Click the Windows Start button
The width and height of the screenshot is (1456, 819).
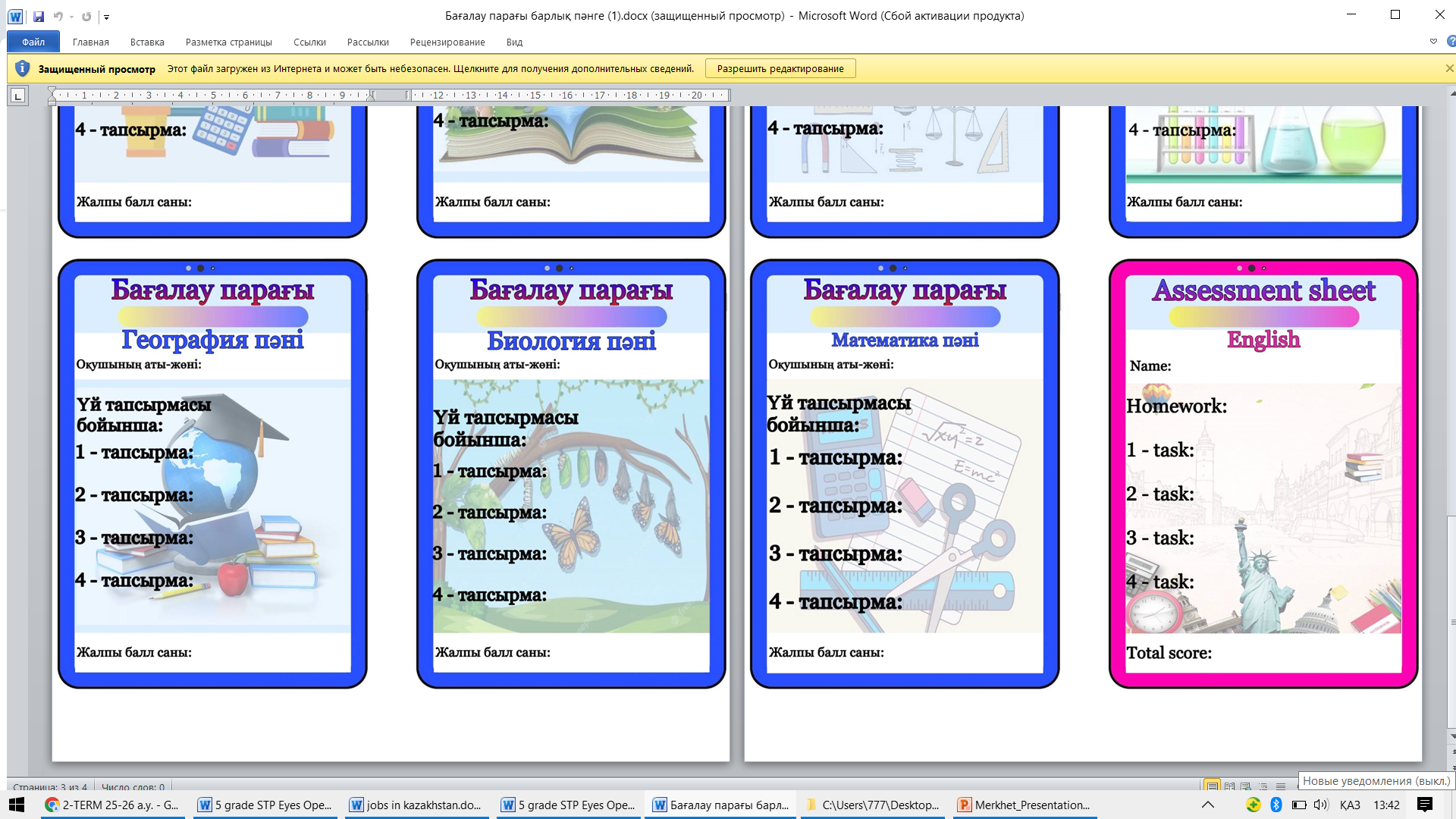17,805
